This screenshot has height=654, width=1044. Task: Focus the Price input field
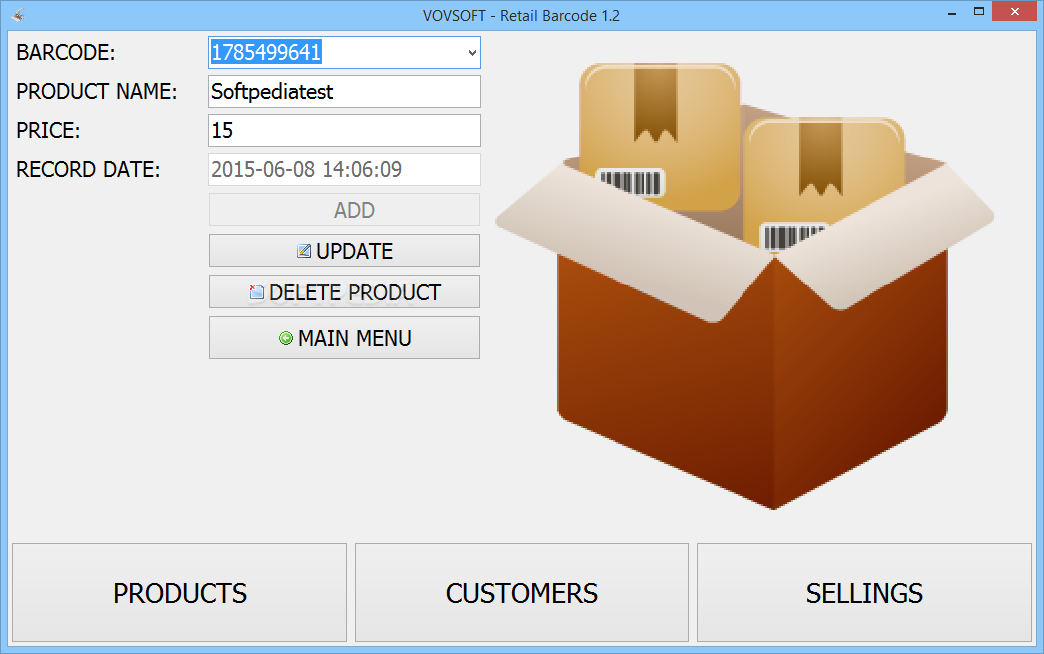344,131
